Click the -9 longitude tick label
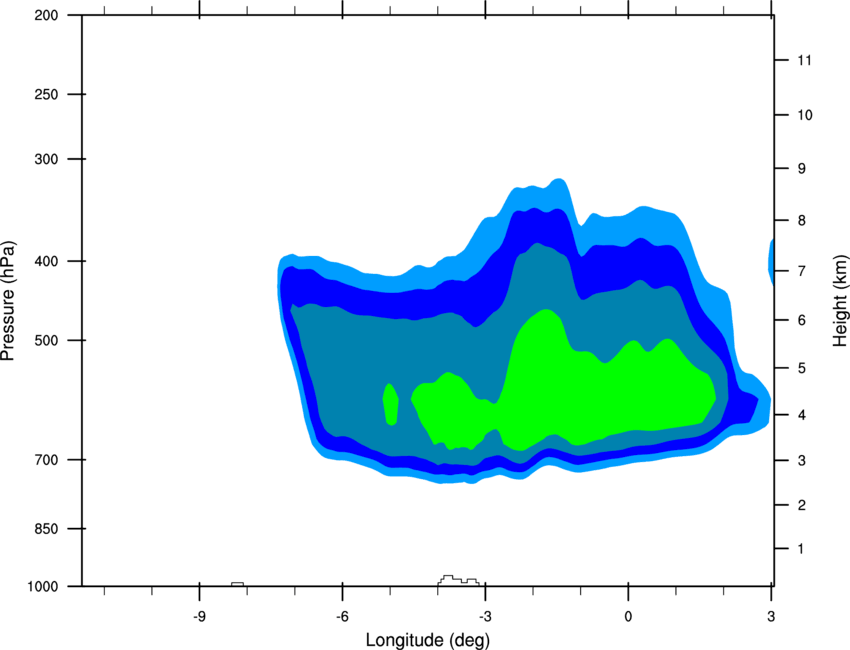Screen dimensions: 850x650 199,617
